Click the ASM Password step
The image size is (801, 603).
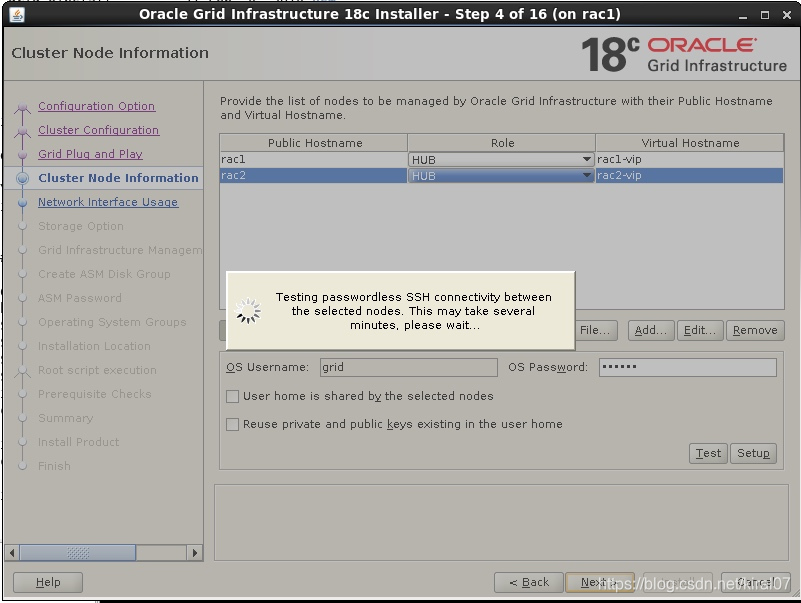(80, 298)
